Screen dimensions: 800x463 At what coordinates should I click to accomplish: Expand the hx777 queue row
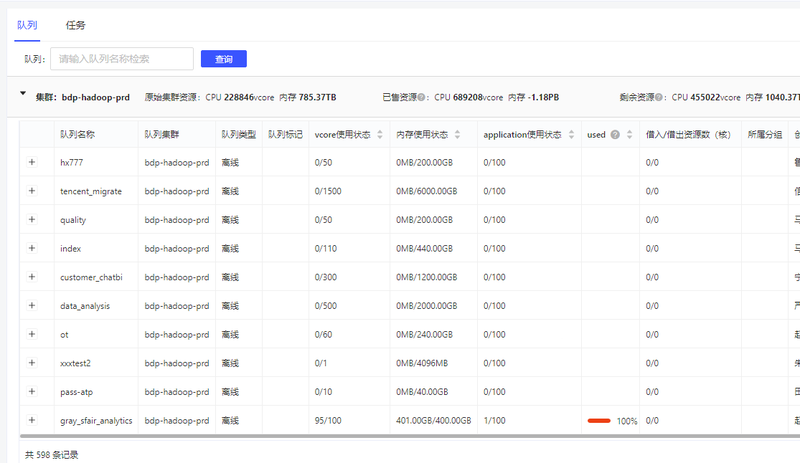31,162
